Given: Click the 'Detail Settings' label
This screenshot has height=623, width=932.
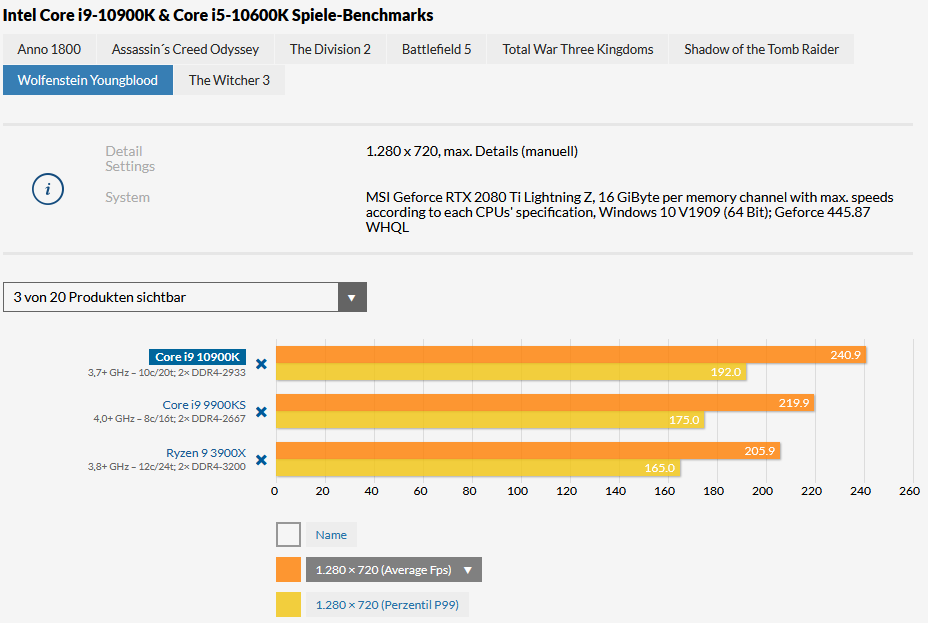Looking at the screenshot, I should (130, 158).
